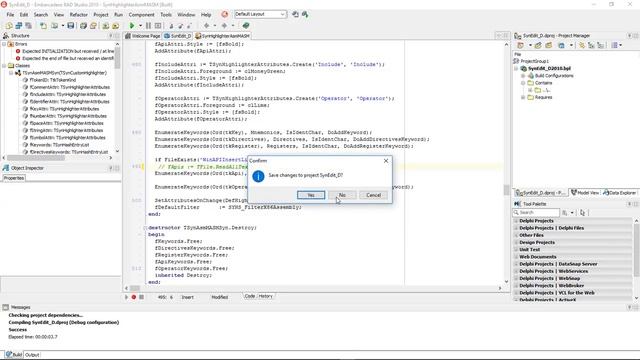Collapse the Errors node in Structure

(x=4, y=44)
